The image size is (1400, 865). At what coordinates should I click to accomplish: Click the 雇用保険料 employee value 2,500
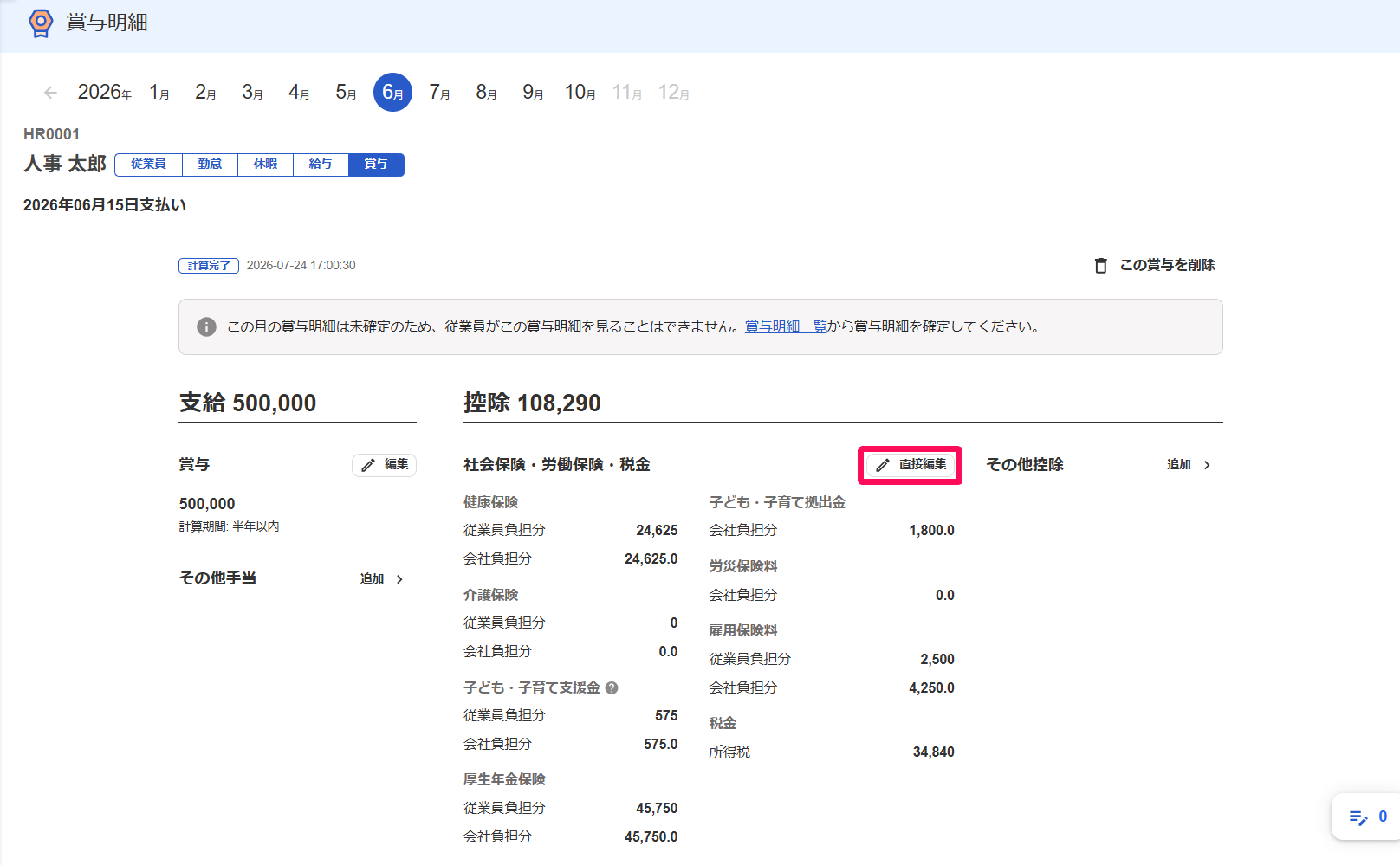coord(937,659)
